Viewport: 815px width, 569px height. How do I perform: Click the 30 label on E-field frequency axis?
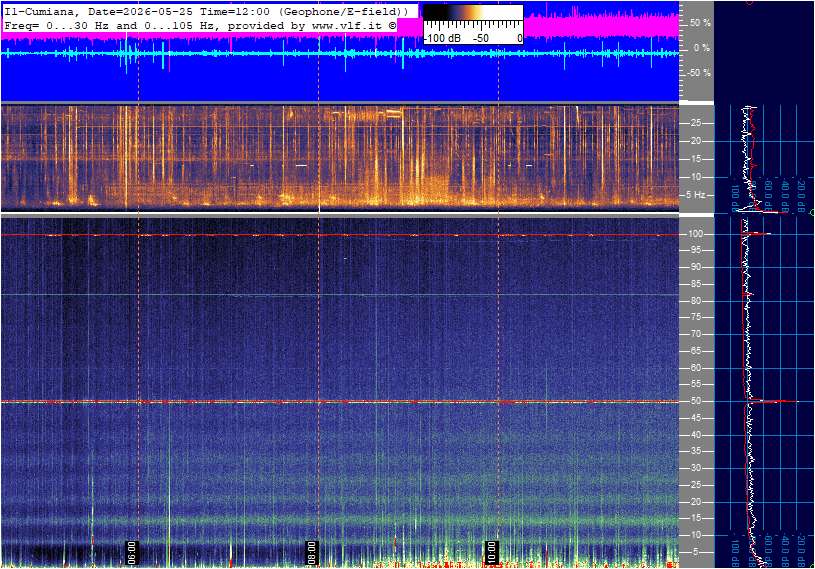pyautogui.click(x=695, y=468)
